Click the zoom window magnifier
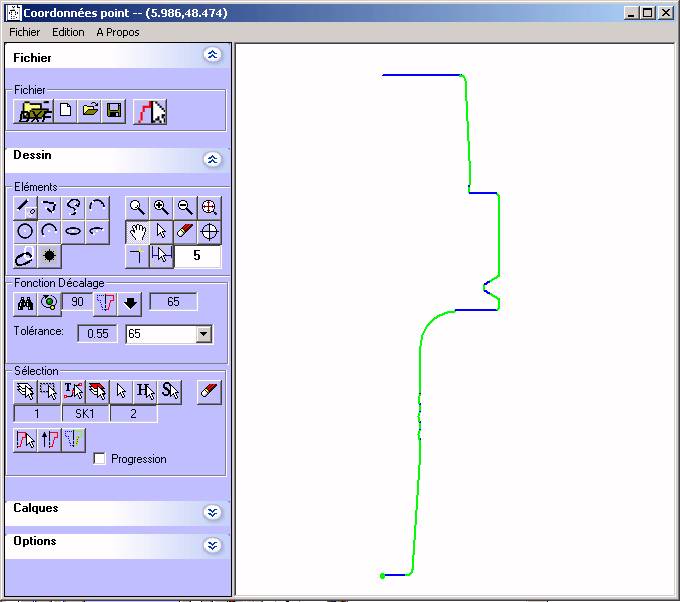The image size is (680, 602). [x=137, y=207]
